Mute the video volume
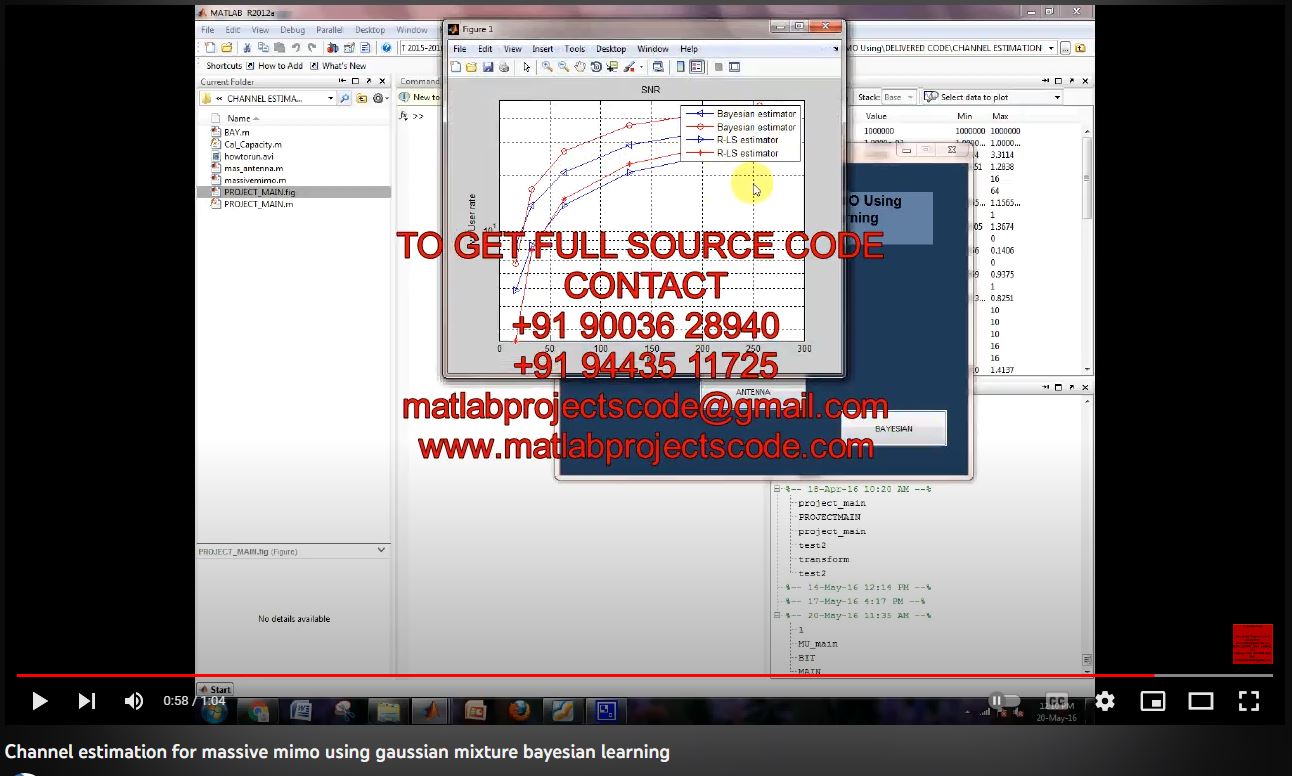1292x776 pixels. pos(134,701)
